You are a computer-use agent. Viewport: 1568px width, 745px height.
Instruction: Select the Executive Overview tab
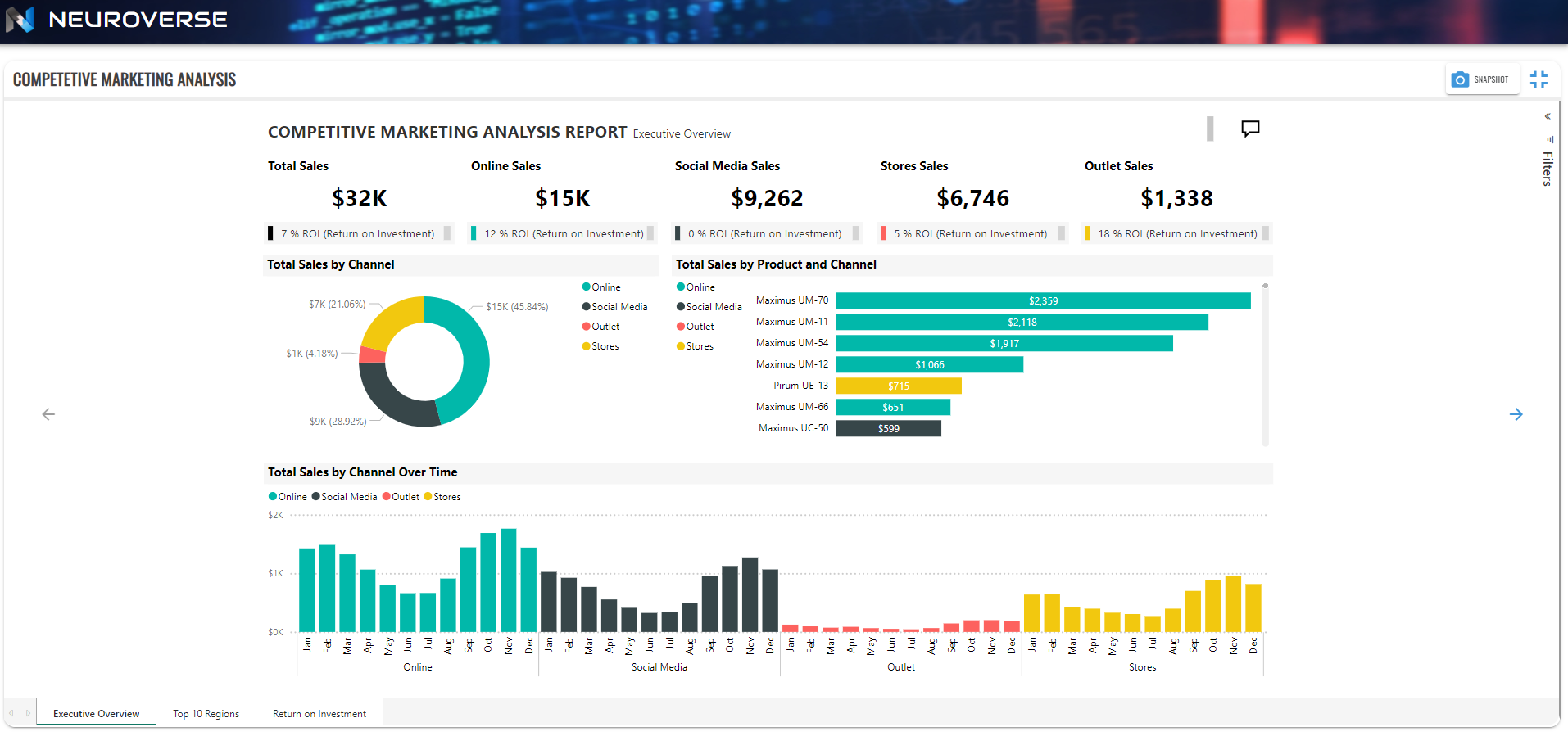click(97, 714)
